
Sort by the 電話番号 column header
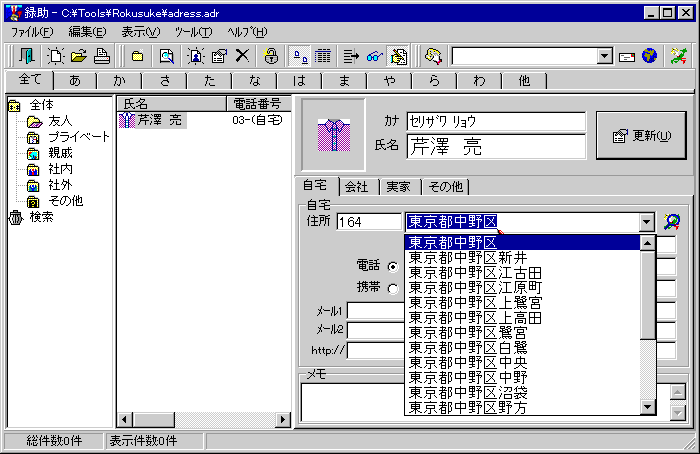click(x=259, y=104)
